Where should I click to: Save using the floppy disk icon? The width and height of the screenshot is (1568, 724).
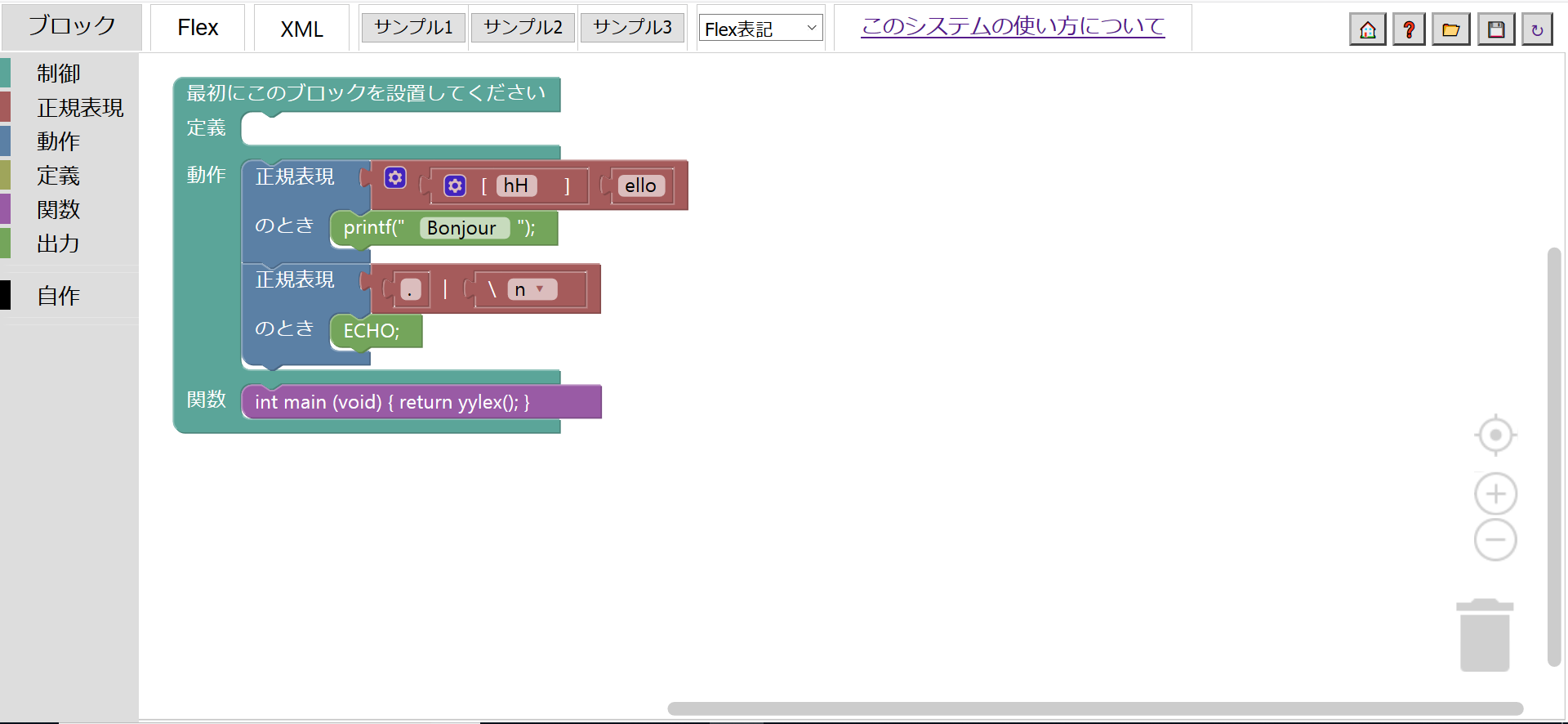[1496, 30]
